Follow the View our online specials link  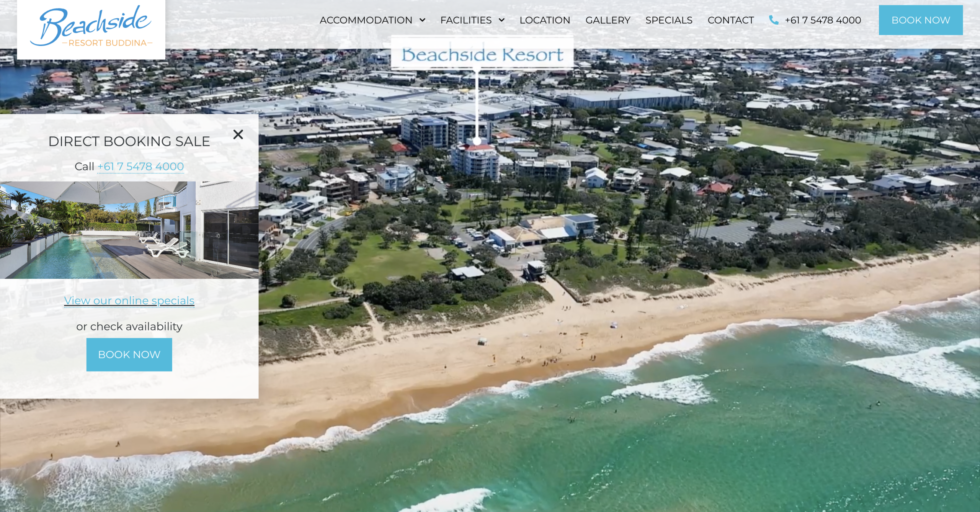click(129, 301)
